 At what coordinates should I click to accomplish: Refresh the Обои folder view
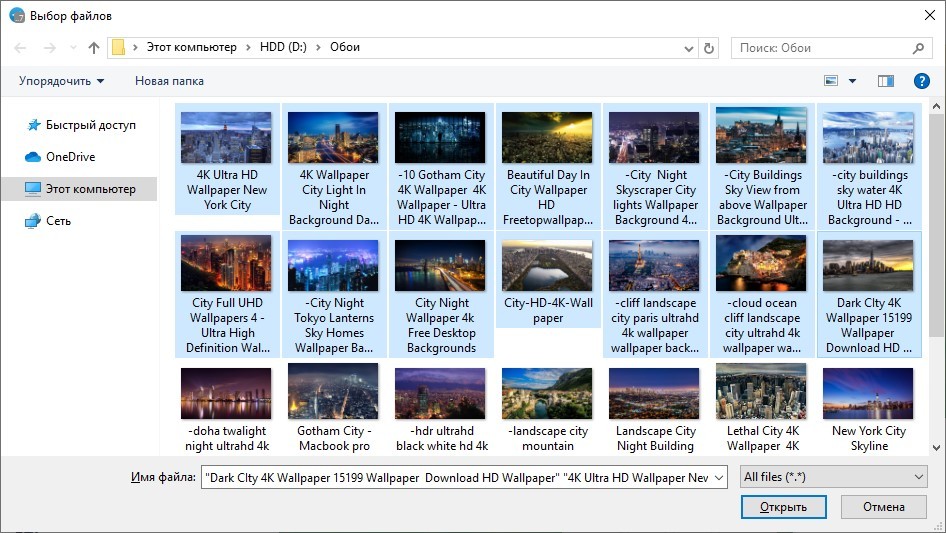tap(709, 48)
